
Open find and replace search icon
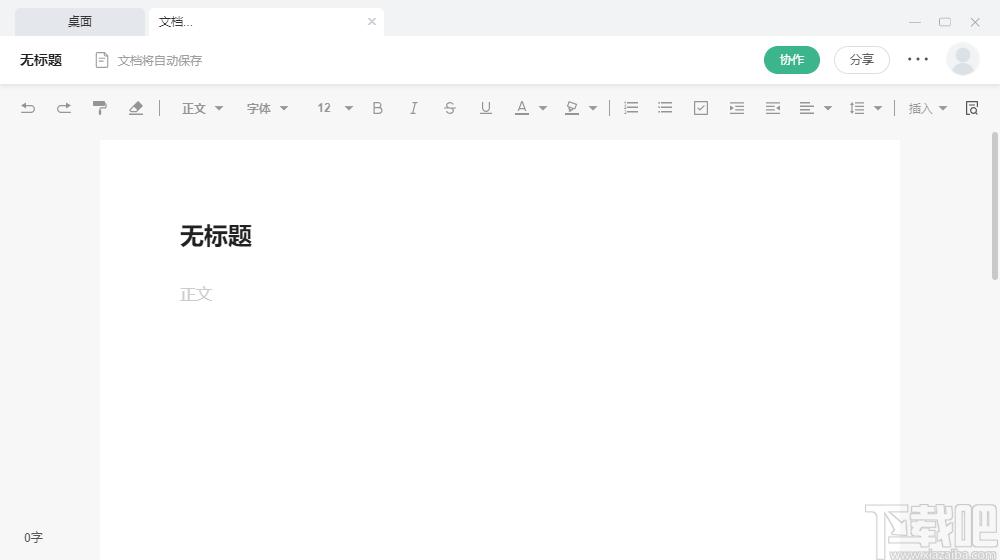971,108
